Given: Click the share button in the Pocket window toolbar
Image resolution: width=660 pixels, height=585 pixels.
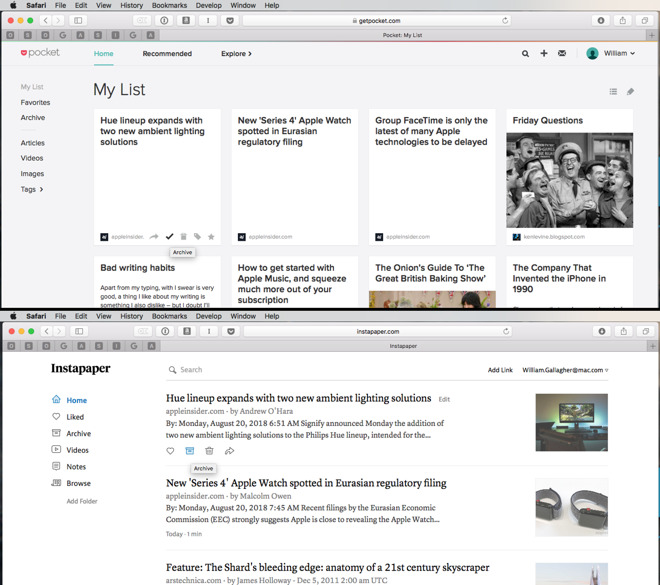Looking at the screenshot, I should (623, 20).
